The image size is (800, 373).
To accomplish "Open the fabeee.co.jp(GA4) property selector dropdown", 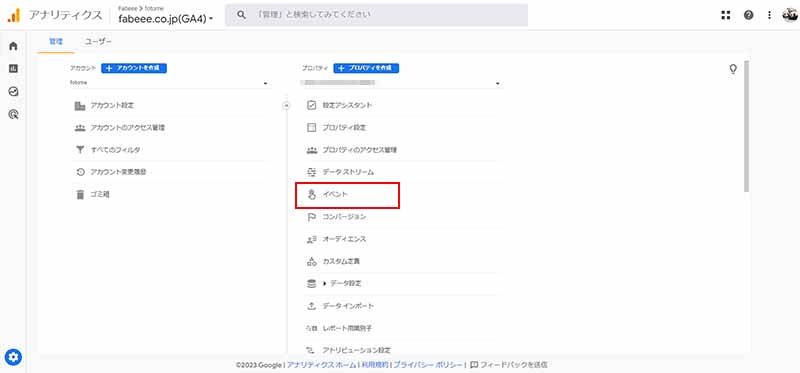I will (166, 19).
